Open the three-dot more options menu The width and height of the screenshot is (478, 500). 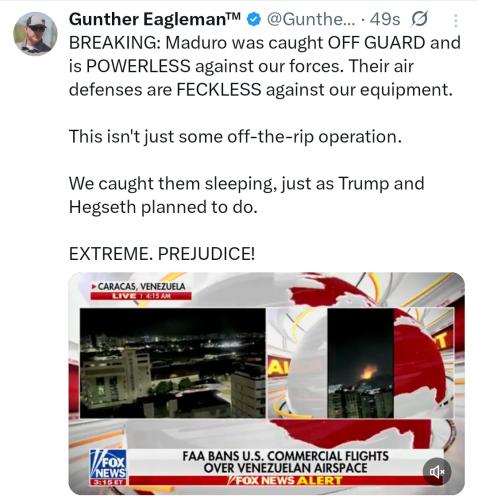(455, 20)
